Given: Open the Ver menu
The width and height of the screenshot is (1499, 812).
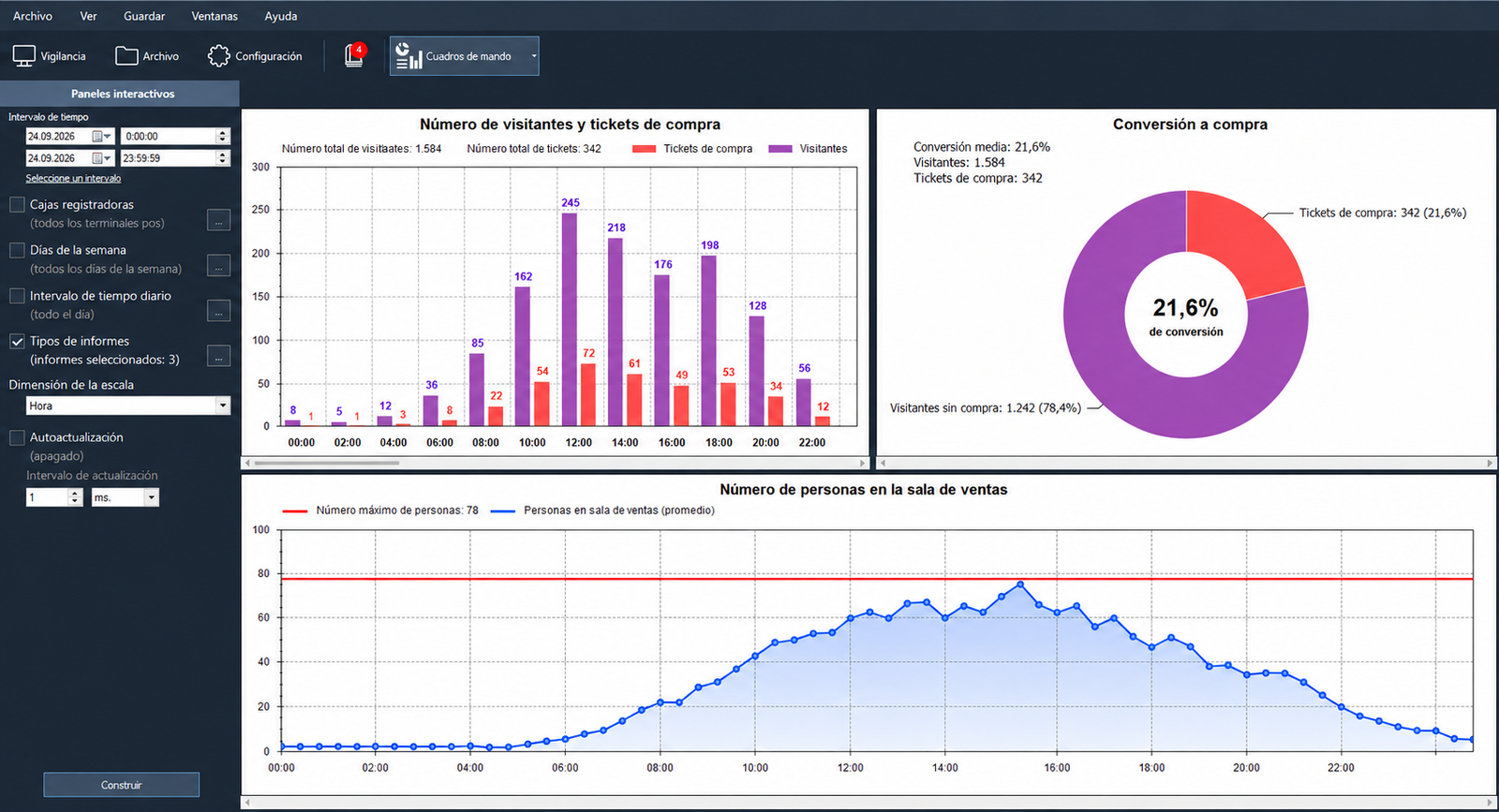Looking at the screenshot, I should coord(89,16).
